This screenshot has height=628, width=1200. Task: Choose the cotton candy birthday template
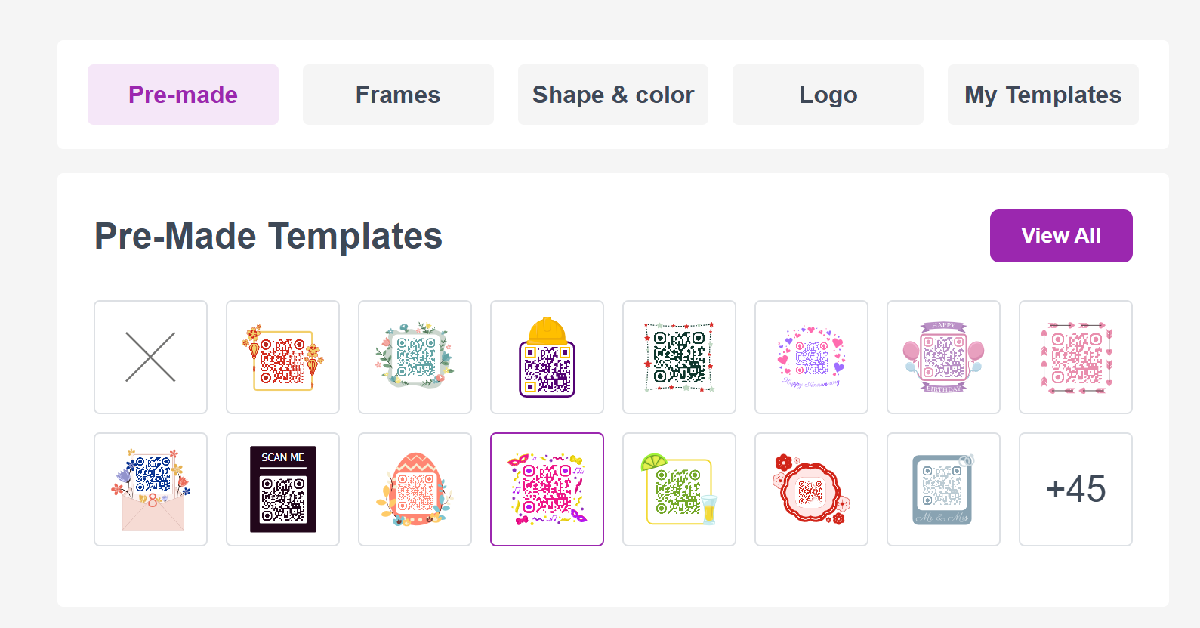[x=943, y=357]
